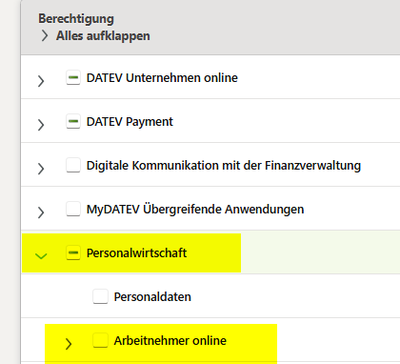Check the MyDATEV Übergreifende Anwendungen checkbox
The height and width of the screenshot is (364, 400).
point(73,209)
